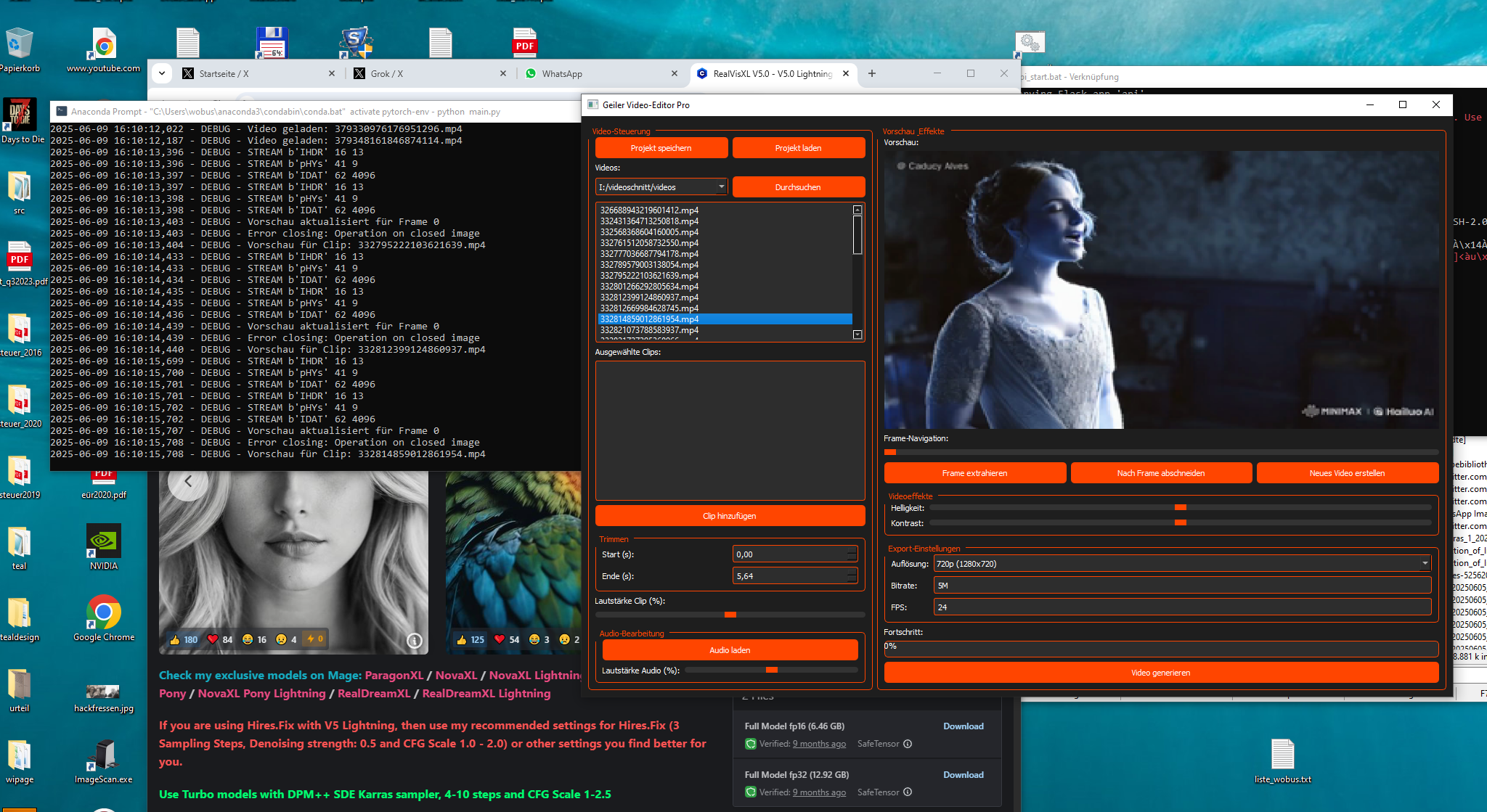Screen dimensions: 1487x812
Task: Click the Bitrate input field
Action: (1181, 586)
